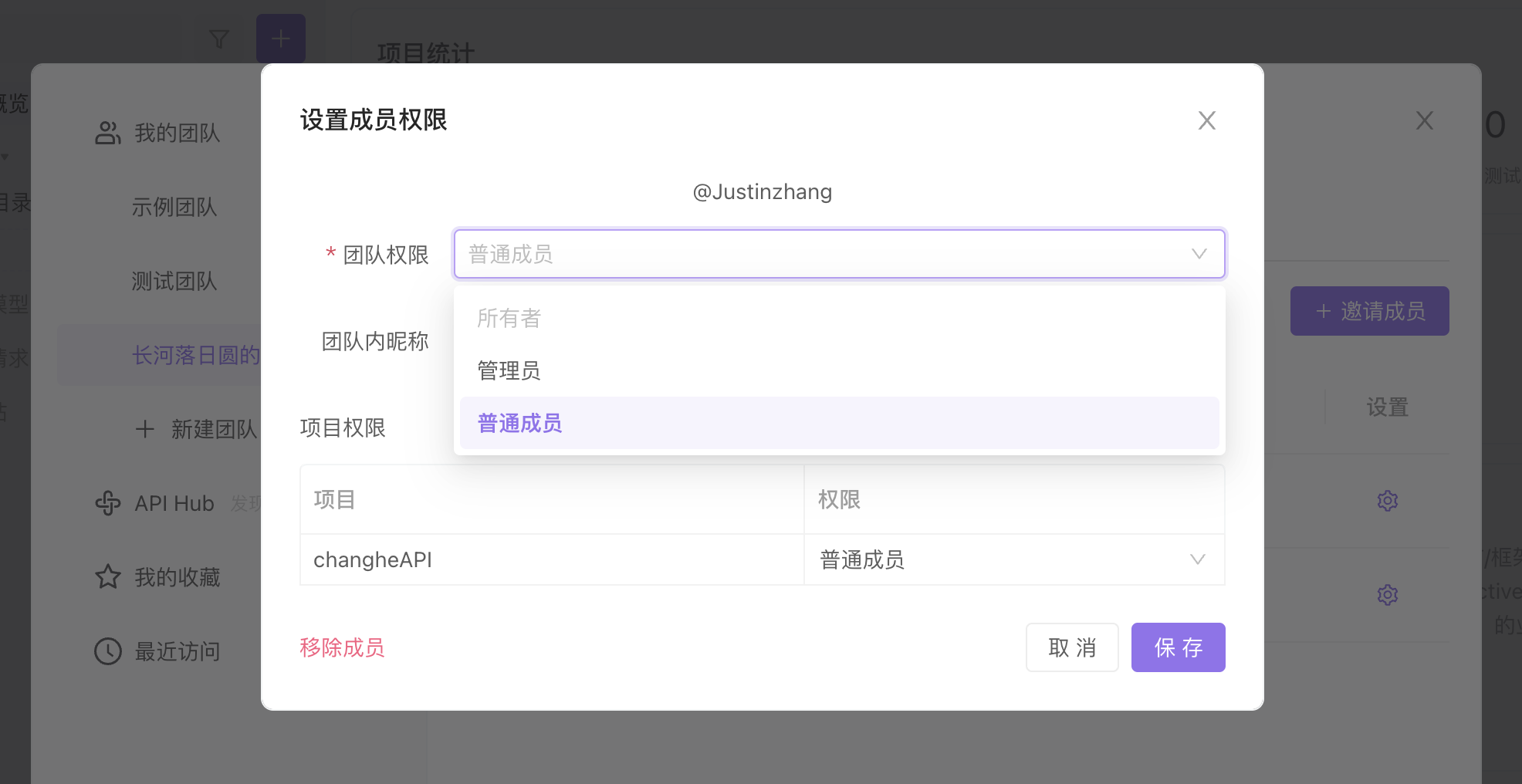Click the filter funnel icon
The image size is (1522, 784).
point(219,39)
